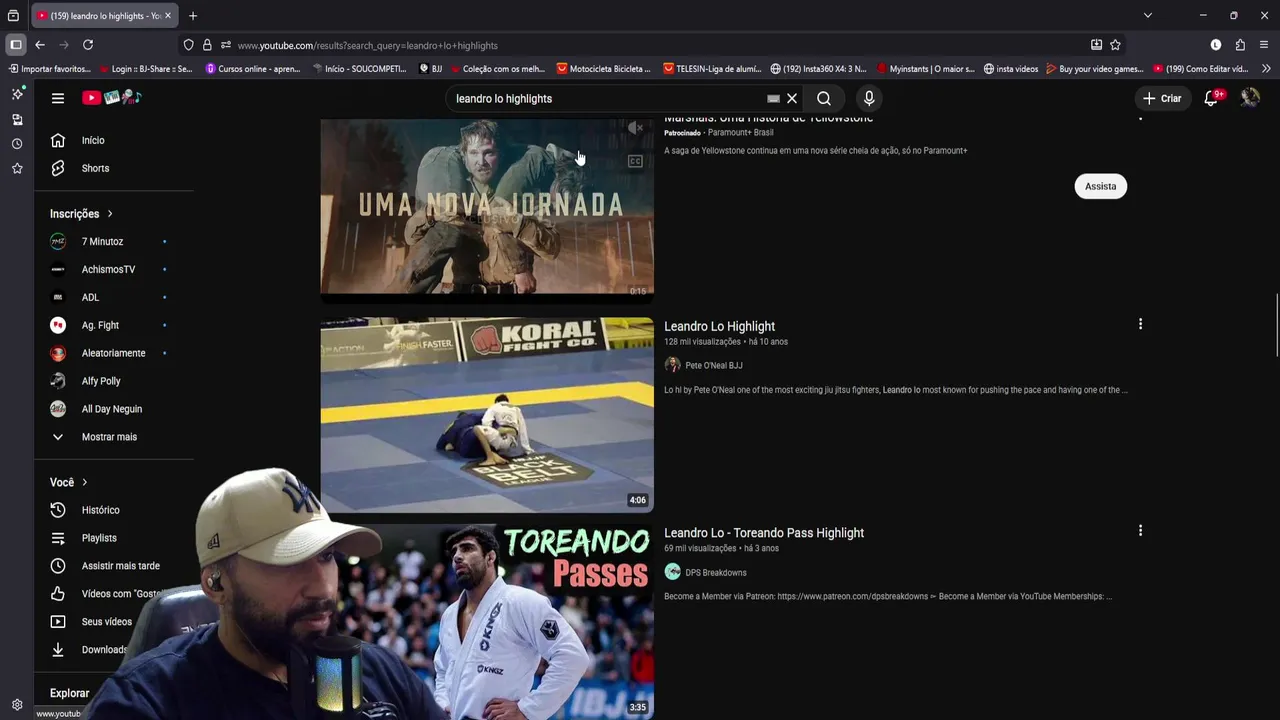The width and height of the screenshot is (1280, 720).
Task: Click the YouTube logo
Action: [x=112, y=98]
